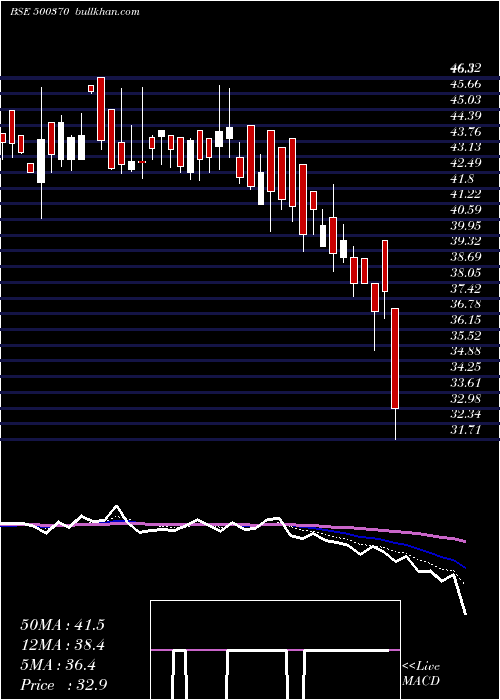Click the '<<Live MACD' label
The height and width of the screenshot is (700, 500).
click(421, 674)
